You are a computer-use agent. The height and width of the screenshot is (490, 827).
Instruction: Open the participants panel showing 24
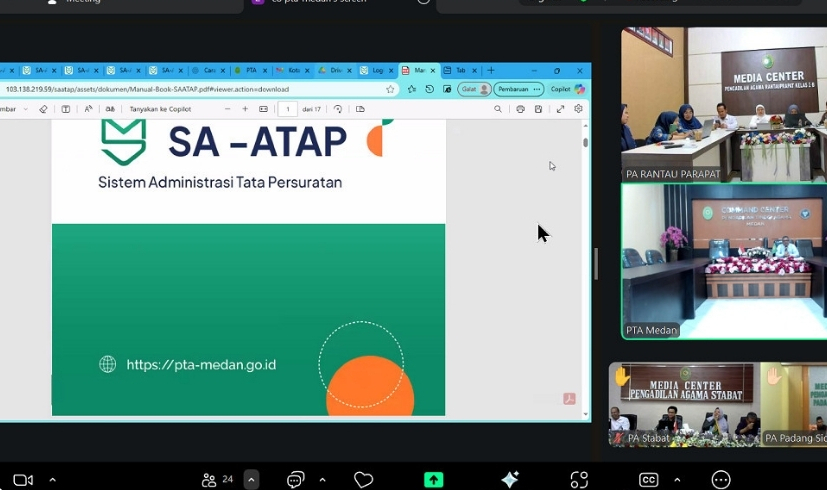click(x=217, y=479)
